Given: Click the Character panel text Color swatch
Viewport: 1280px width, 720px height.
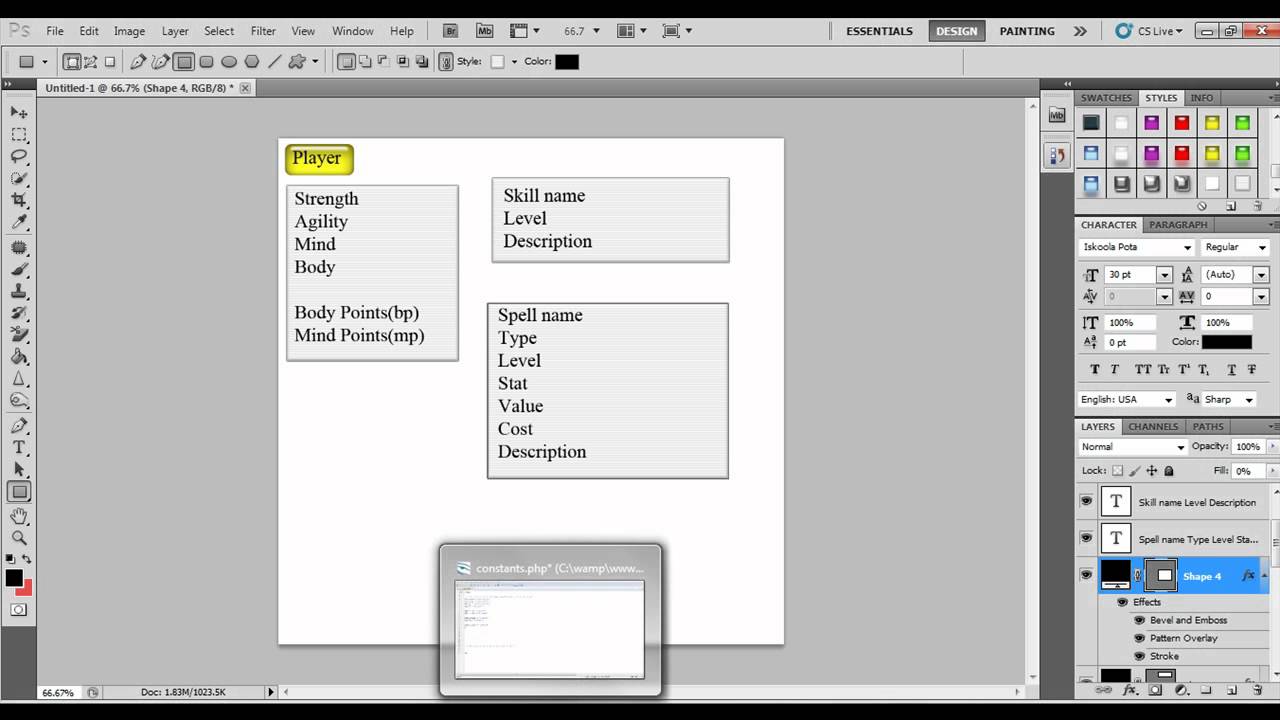Looking at the screenshot, I should (1227, 342).
